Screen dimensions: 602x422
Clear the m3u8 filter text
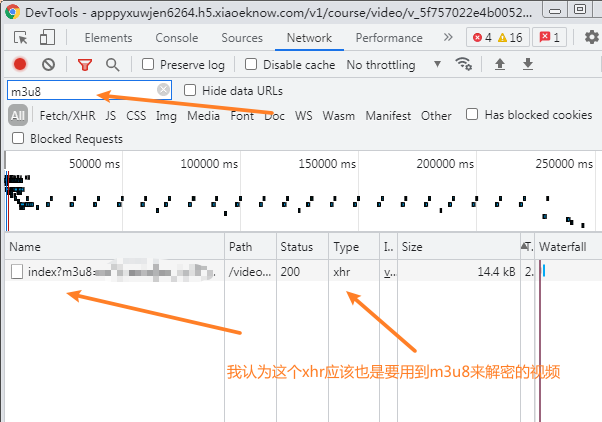(x=163, y=90)
